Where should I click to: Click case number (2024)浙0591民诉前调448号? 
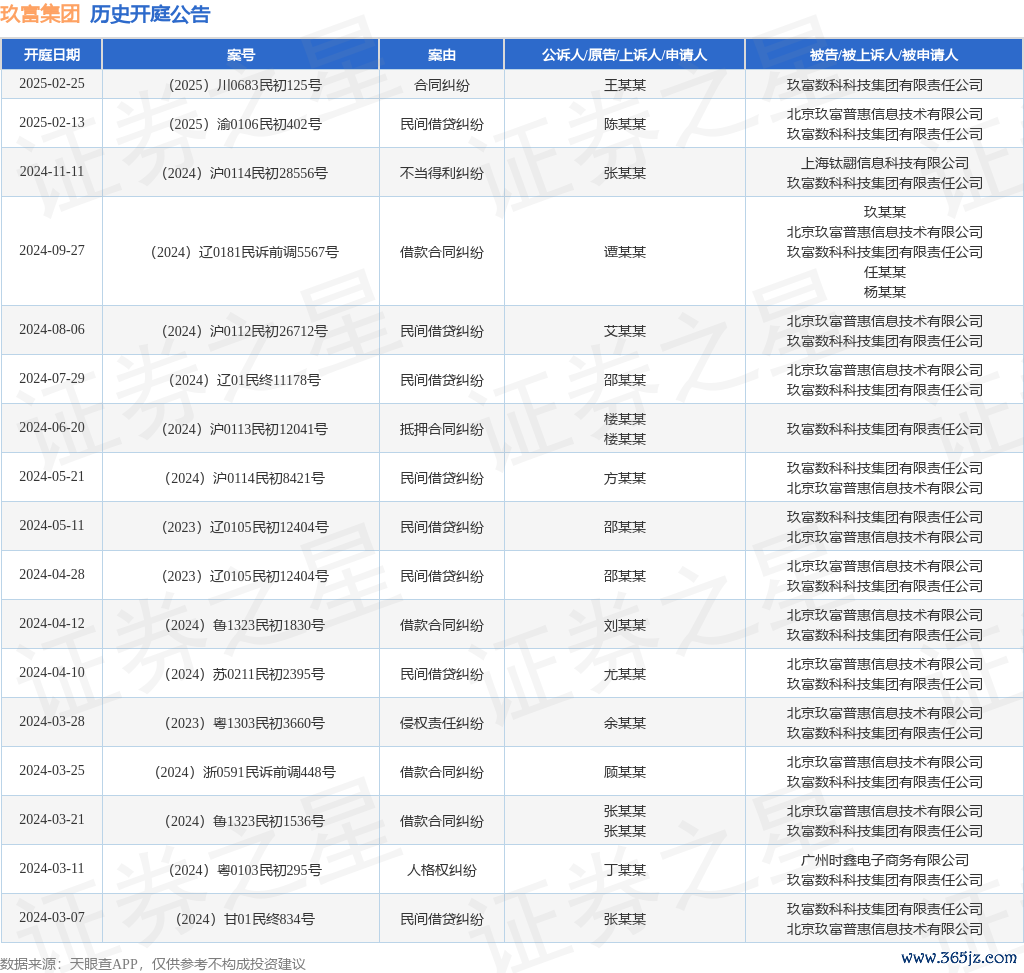pos(244,772)
